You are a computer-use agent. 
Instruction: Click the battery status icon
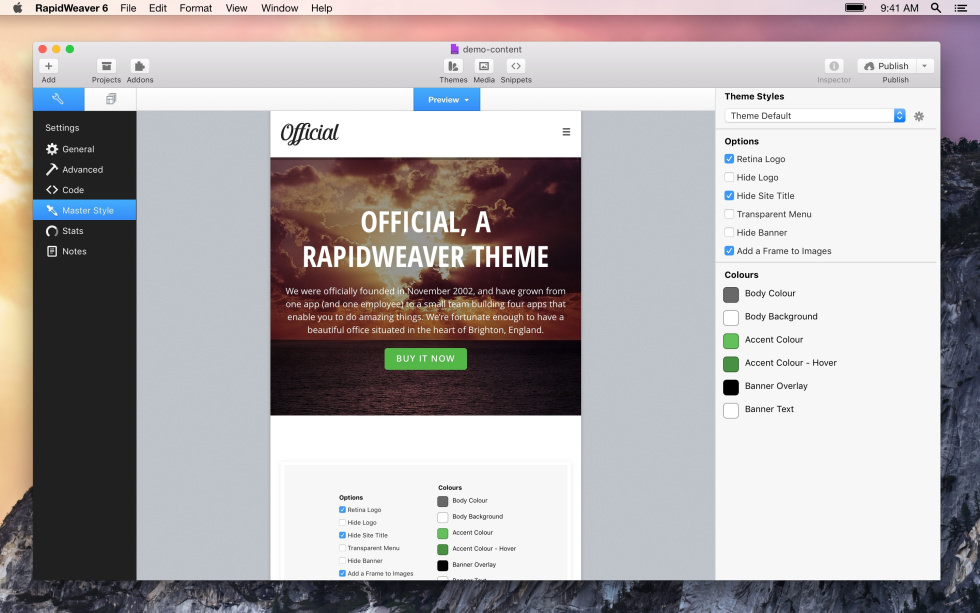pos(855,7)
